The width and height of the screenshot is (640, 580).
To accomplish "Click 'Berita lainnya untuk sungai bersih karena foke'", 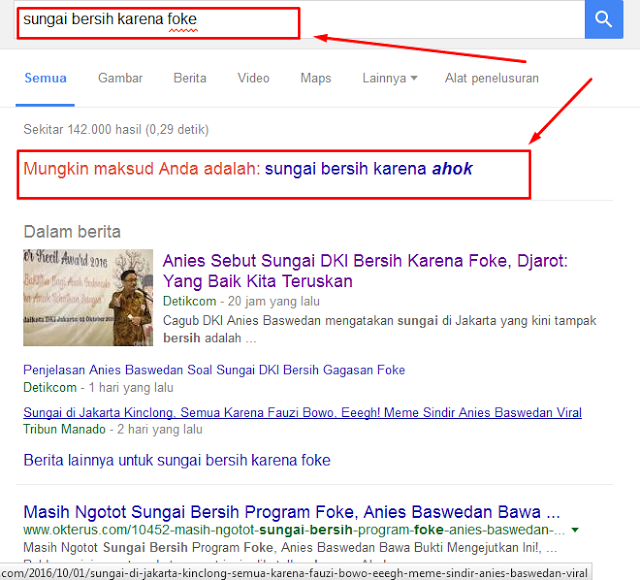I will [x=177, y=460].
